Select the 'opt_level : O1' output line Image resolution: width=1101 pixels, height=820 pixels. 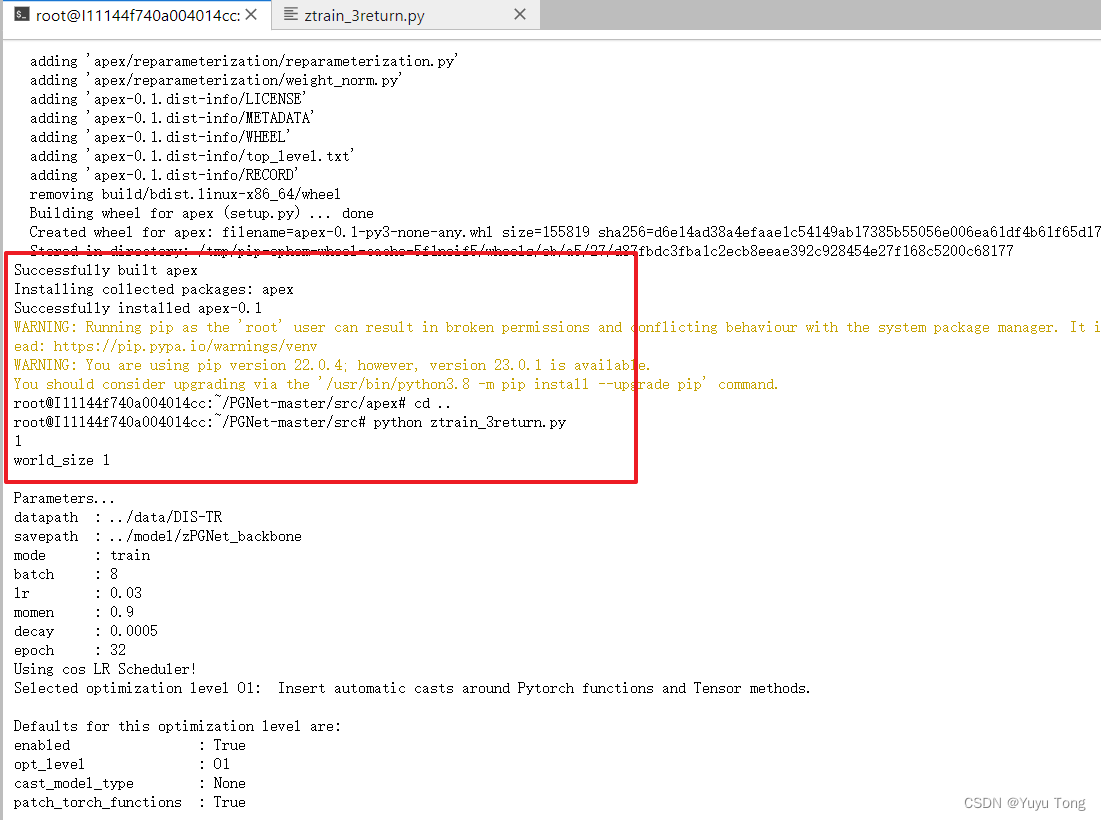point(120,764)
